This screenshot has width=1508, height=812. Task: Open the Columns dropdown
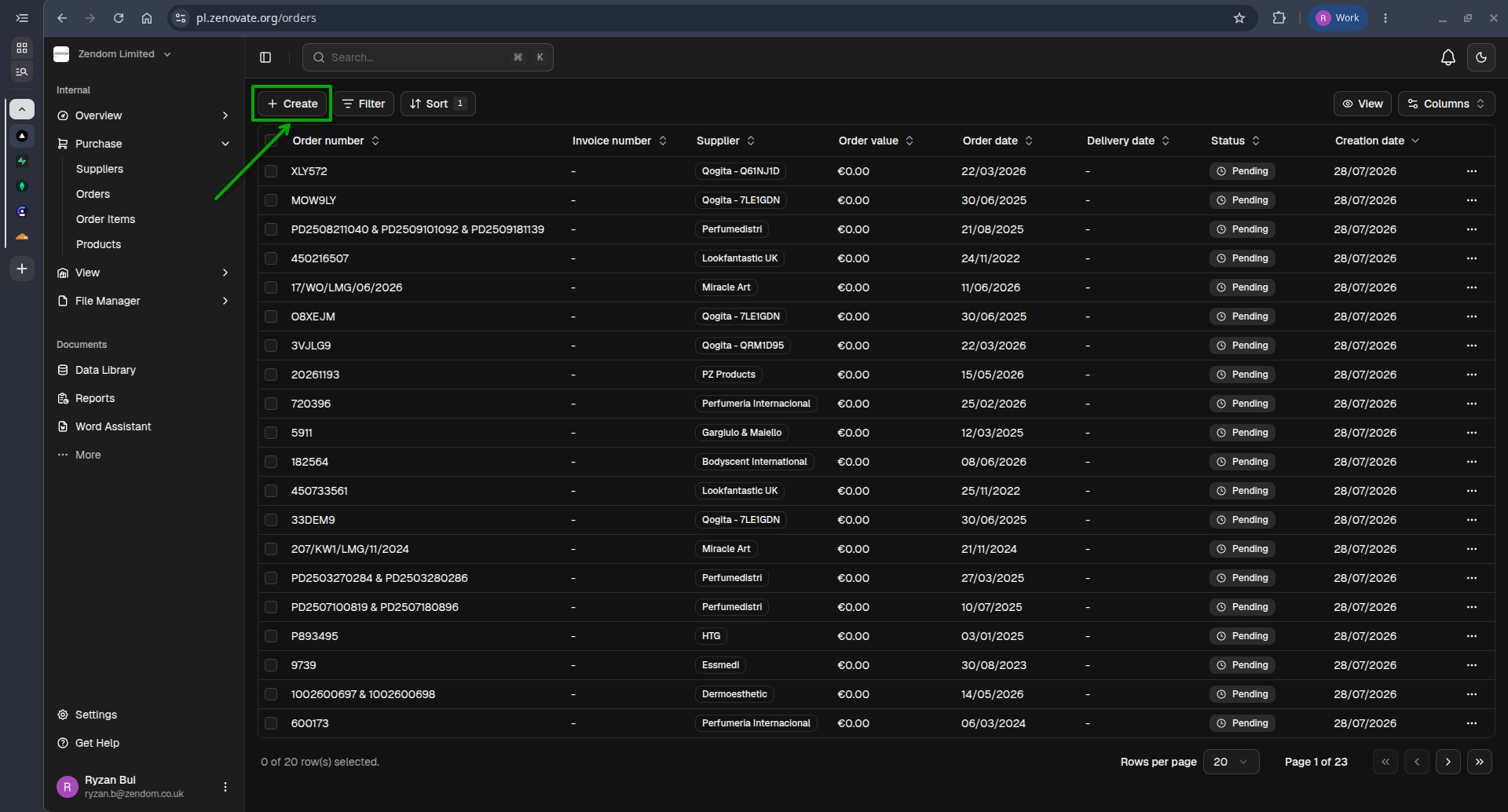[1446, 104]
